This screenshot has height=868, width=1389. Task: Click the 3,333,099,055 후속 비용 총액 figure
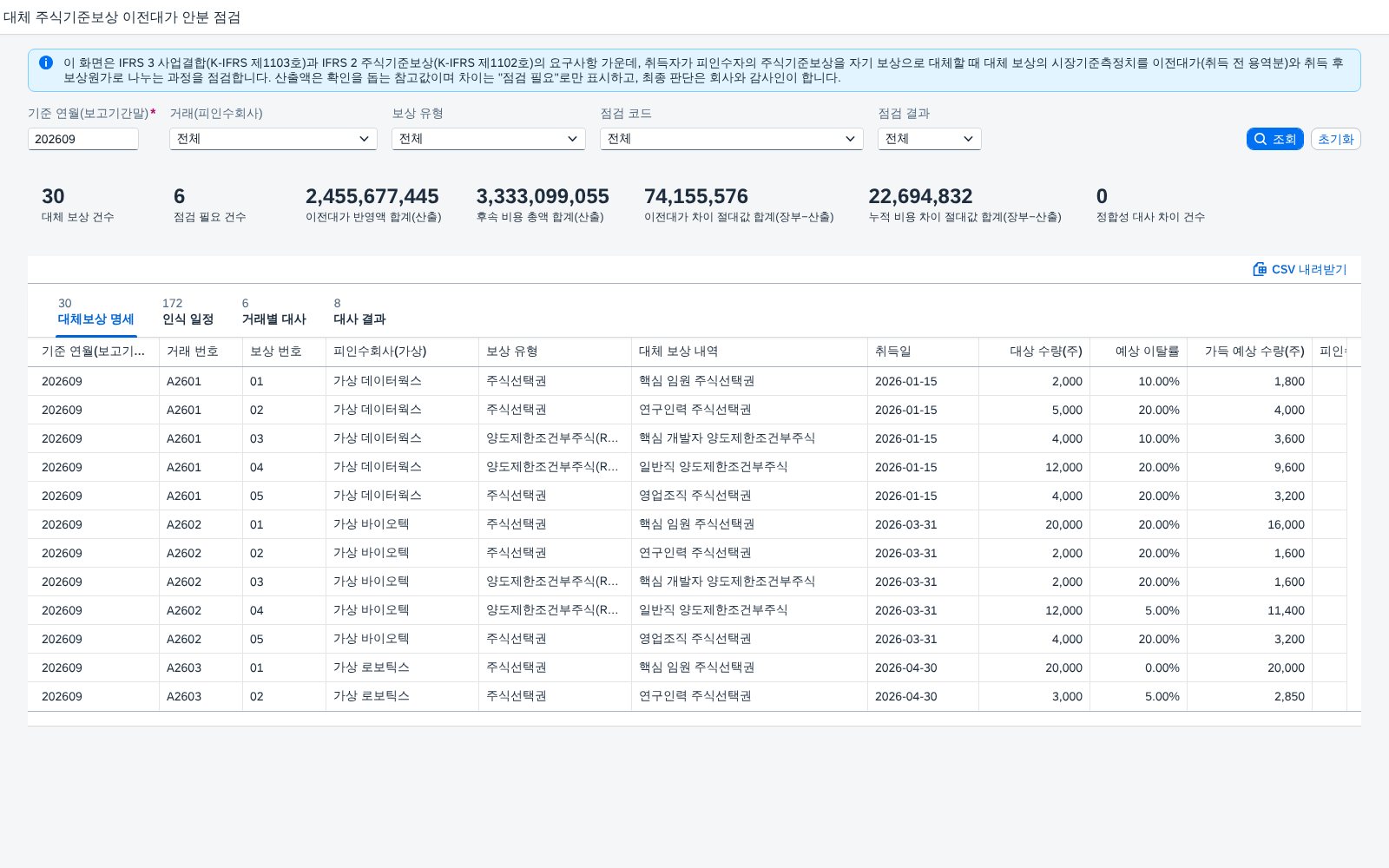(543, 196)
